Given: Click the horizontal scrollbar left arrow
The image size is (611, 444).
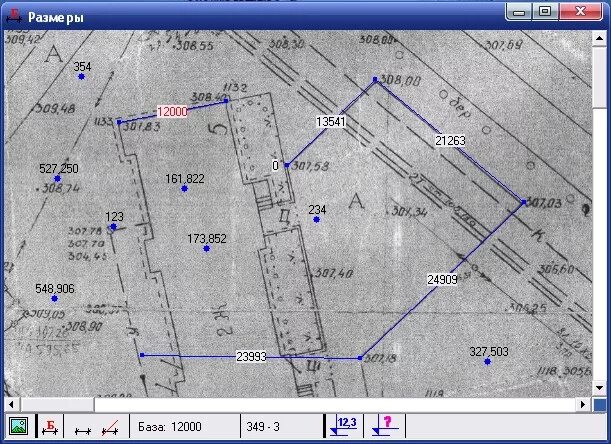Looking at the screenshot, I should (11, 405).
